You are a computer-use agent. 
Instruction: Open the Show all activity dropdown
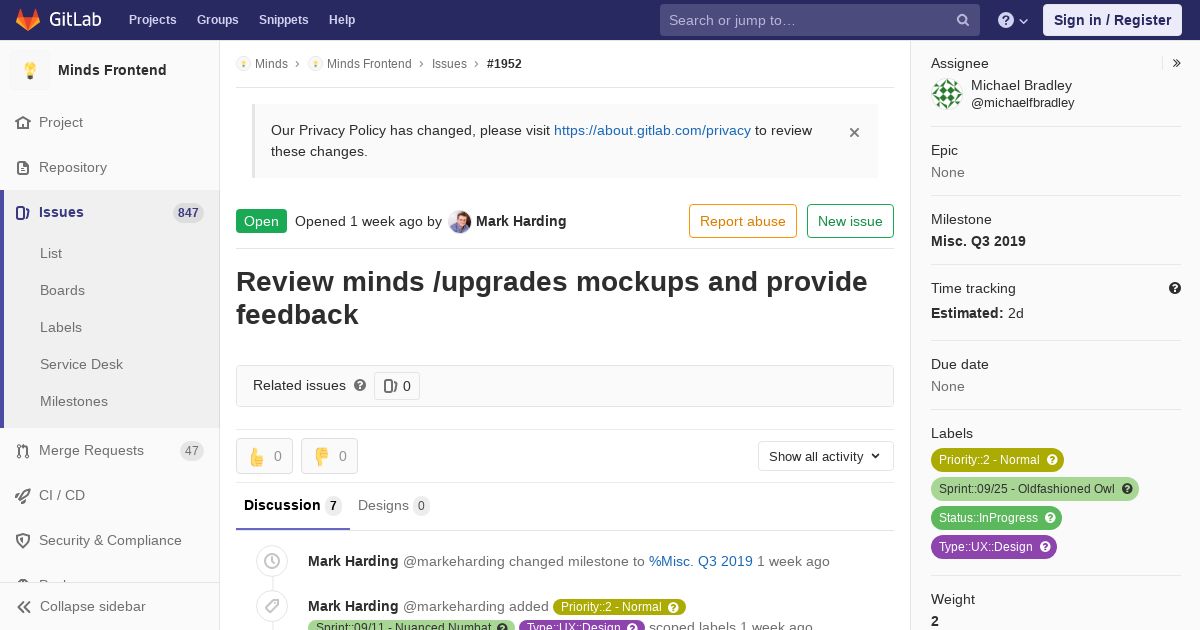(x=826, y=456)
